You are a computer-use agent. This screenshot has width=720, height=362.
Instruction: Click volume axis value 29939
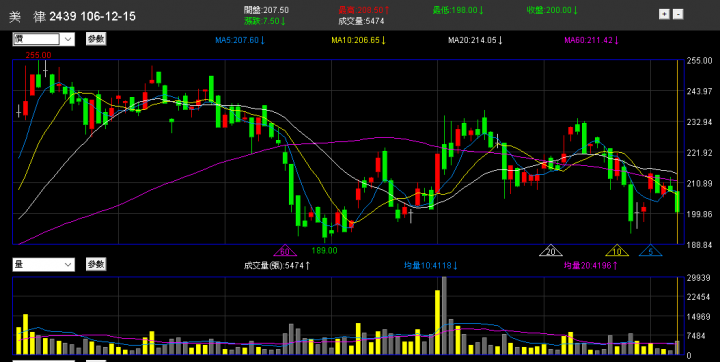point(698,277)
